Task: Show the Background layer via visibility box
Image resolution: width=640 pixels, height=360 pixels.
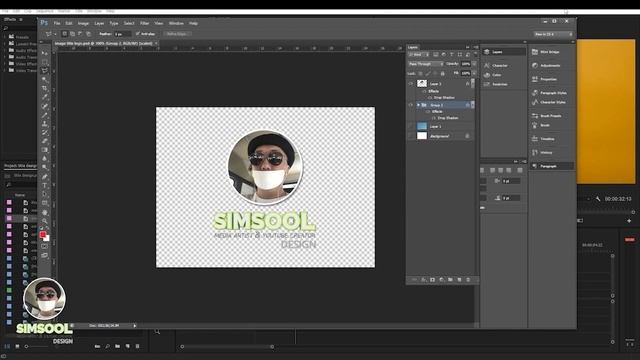Action: (411, 136)
